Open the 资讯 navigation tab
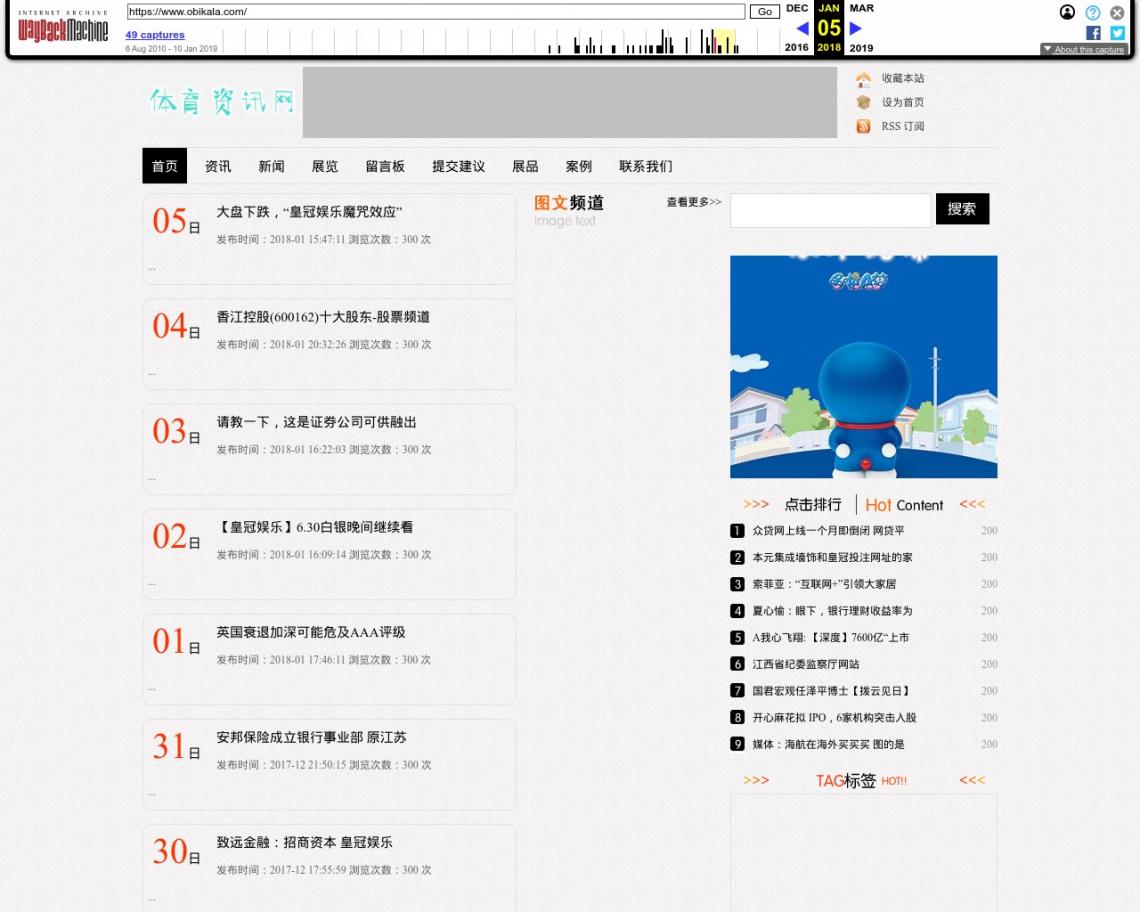This screenshot has height=912, width=1140. coord(218,166)
